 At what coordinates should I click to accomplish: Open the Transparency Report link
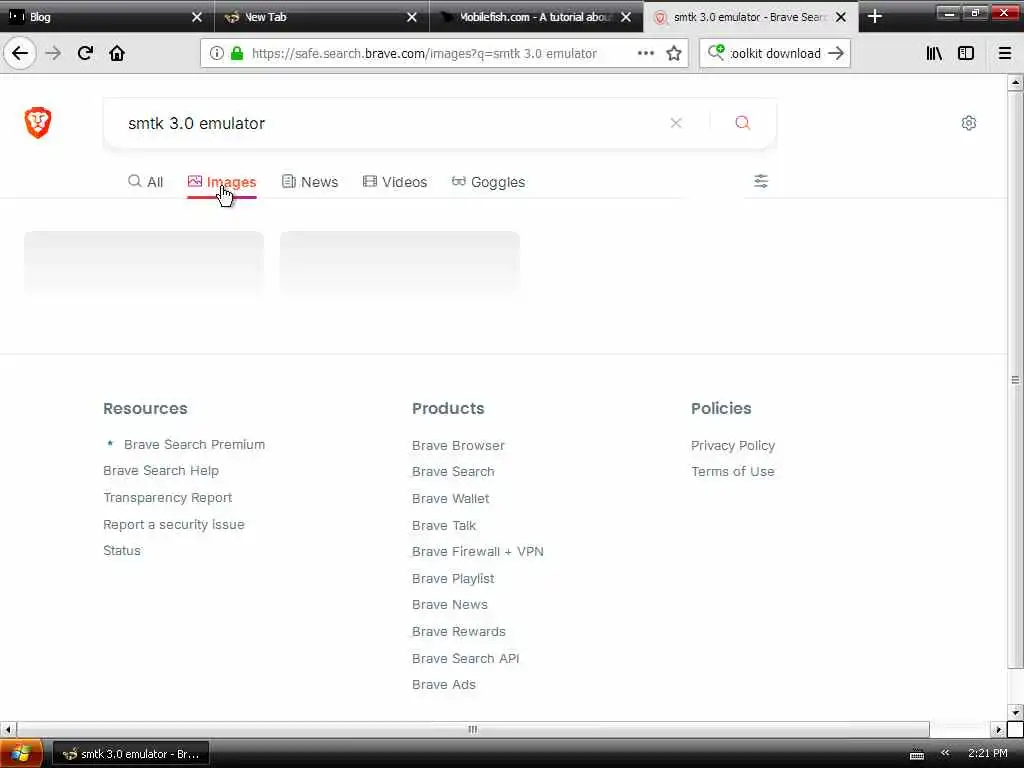(167, 497)
